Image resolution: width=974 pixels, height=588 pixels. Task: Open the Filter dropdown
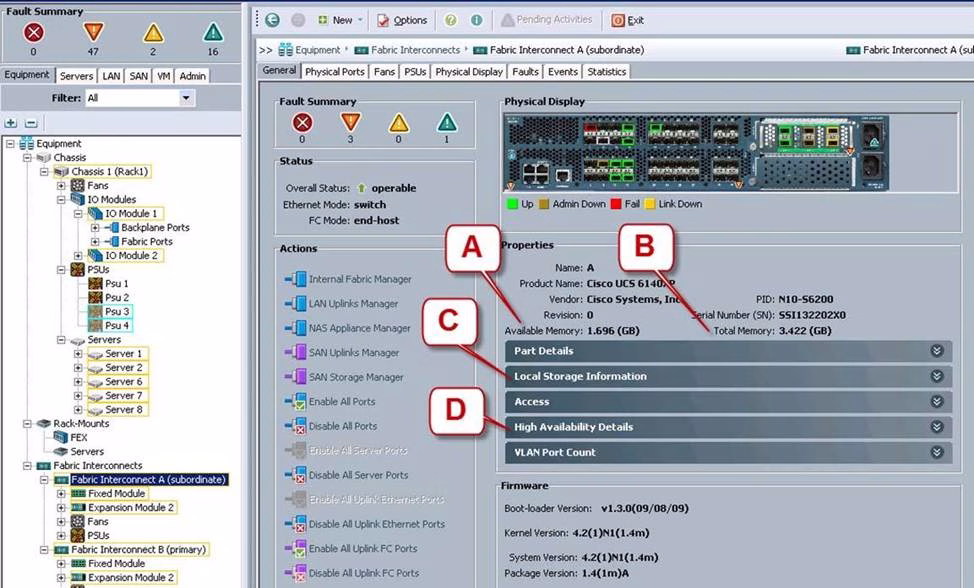coord(186,98)
